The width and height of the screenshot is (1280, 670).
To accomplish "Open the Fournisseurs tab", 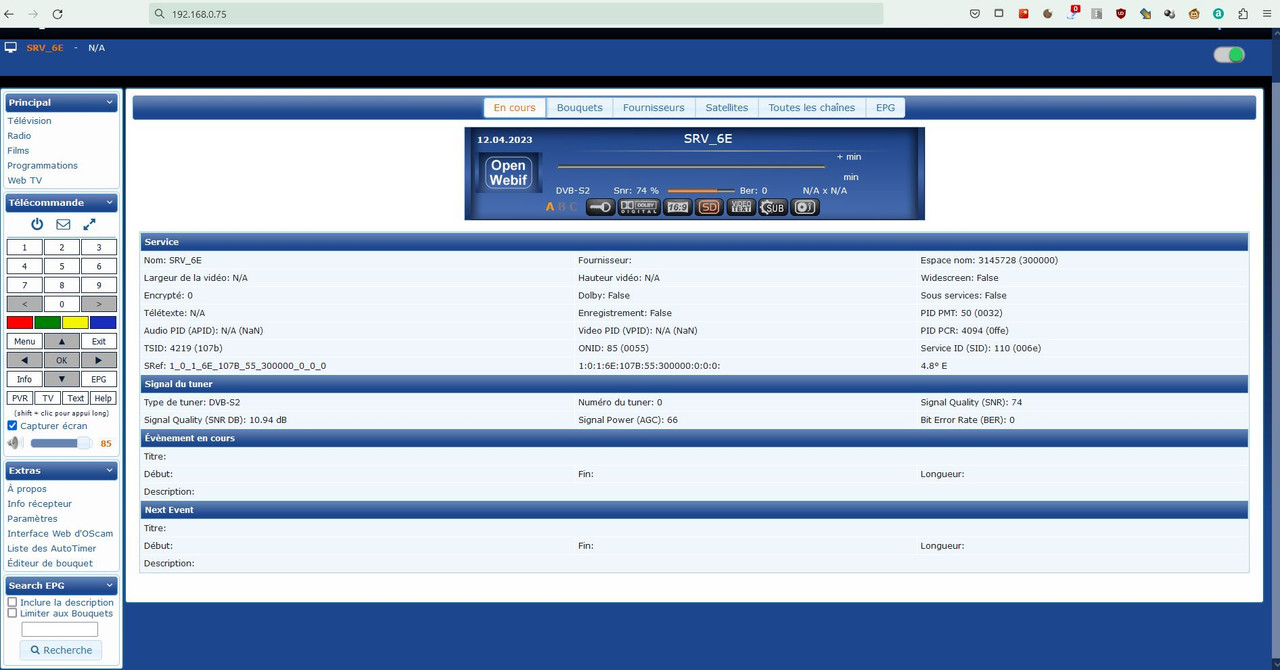I will point(654,108).
